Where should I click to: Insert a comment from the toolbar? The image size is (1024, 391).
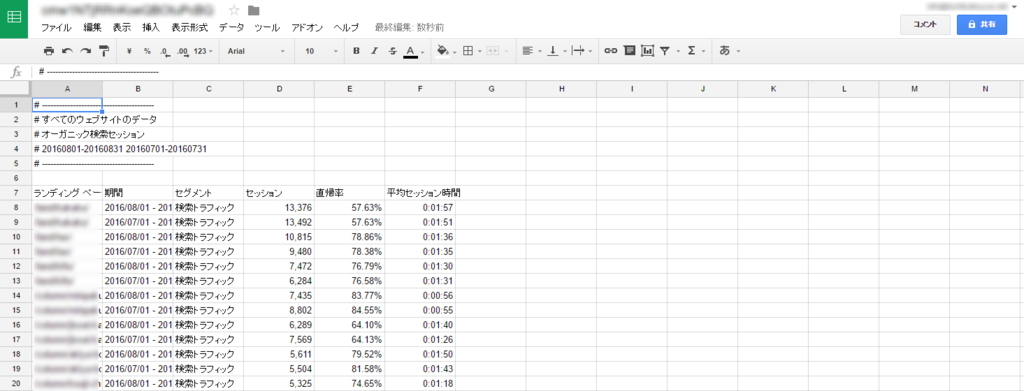pos(630,51)
